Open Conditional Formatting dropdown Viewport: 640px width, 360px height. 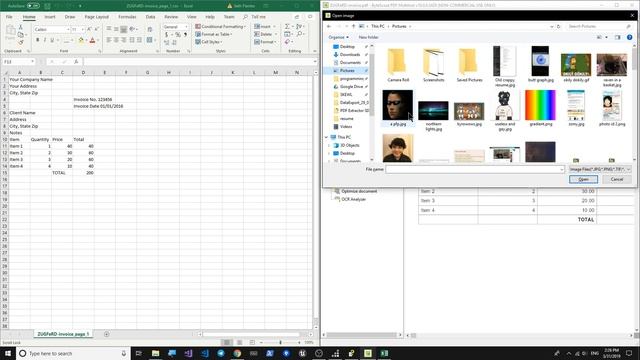tap(220, 27)
